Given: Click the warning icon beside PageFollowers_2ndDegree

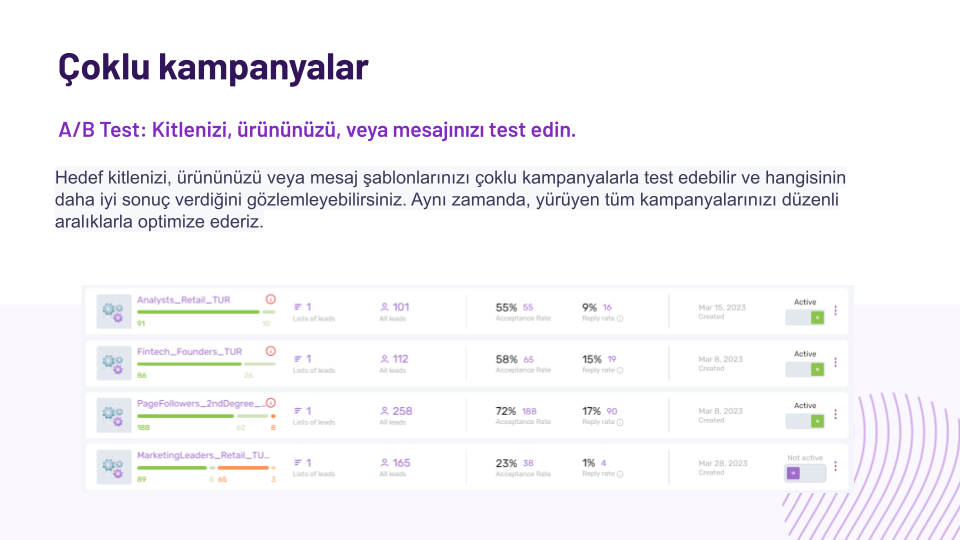Looking at the screenshot, I should 271,403.
